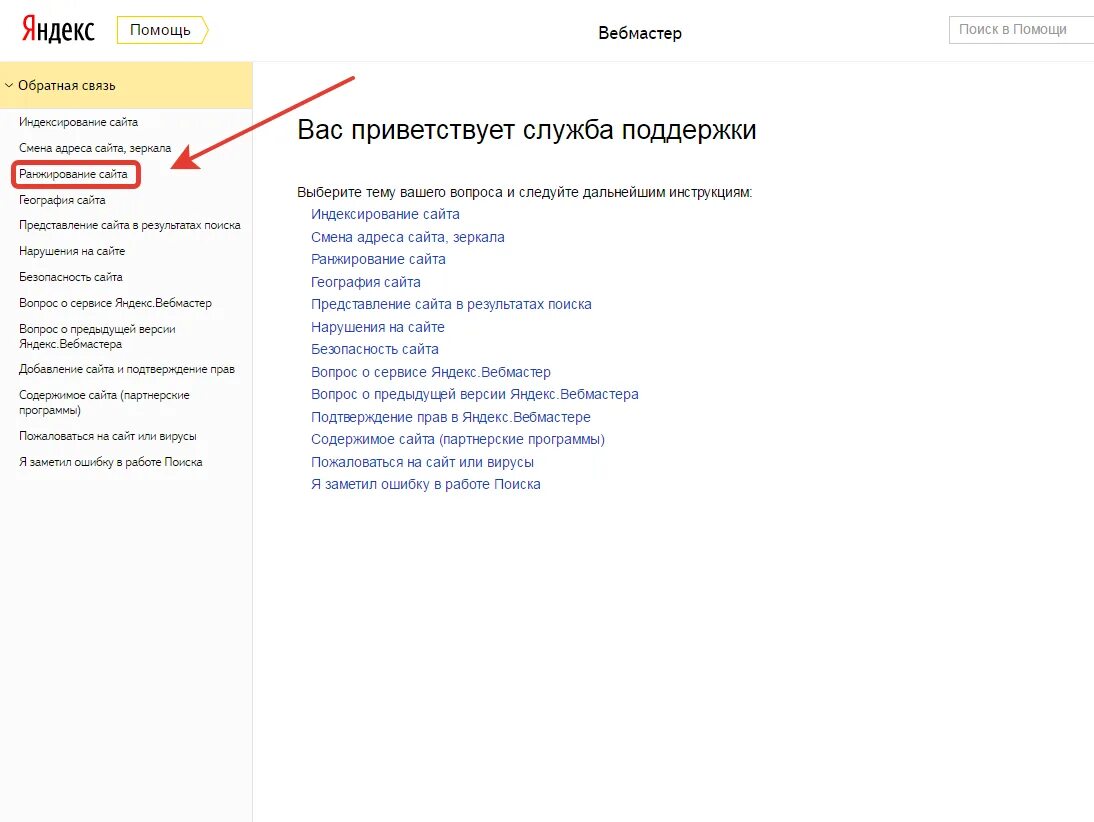The image size is (1094, 822).
Task: Open Нарушения на сайте in sidebar
Action: [x=72, y=251]
